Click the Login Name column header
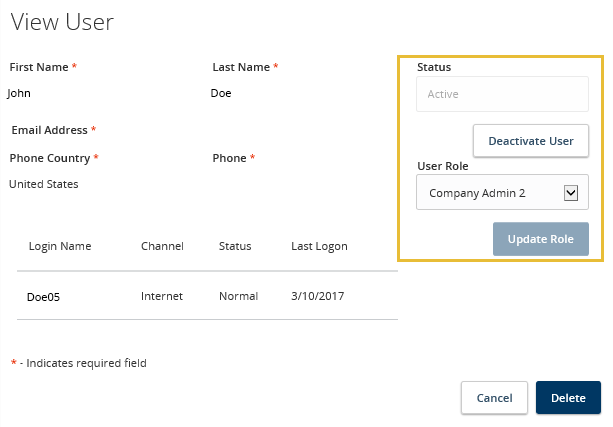The image size is (613, 427). 60,246
